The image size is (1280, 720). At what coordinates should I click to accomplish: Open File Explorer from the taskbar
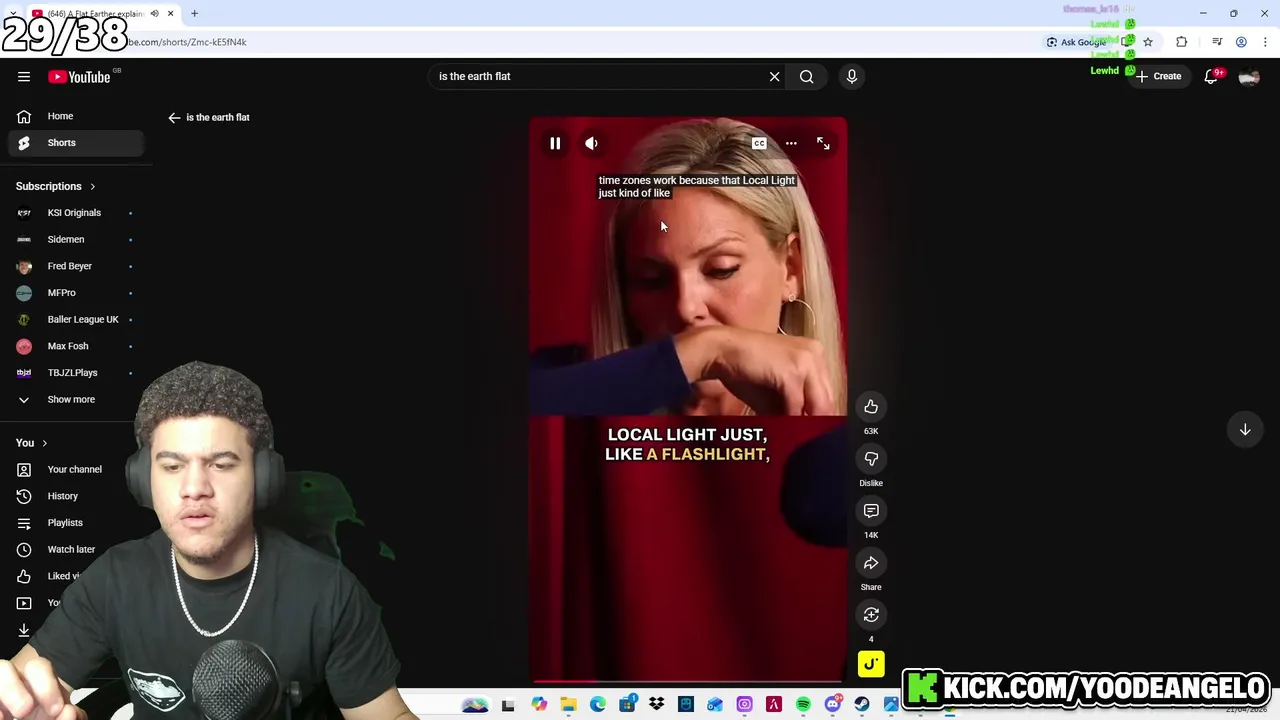click(568, 705)
